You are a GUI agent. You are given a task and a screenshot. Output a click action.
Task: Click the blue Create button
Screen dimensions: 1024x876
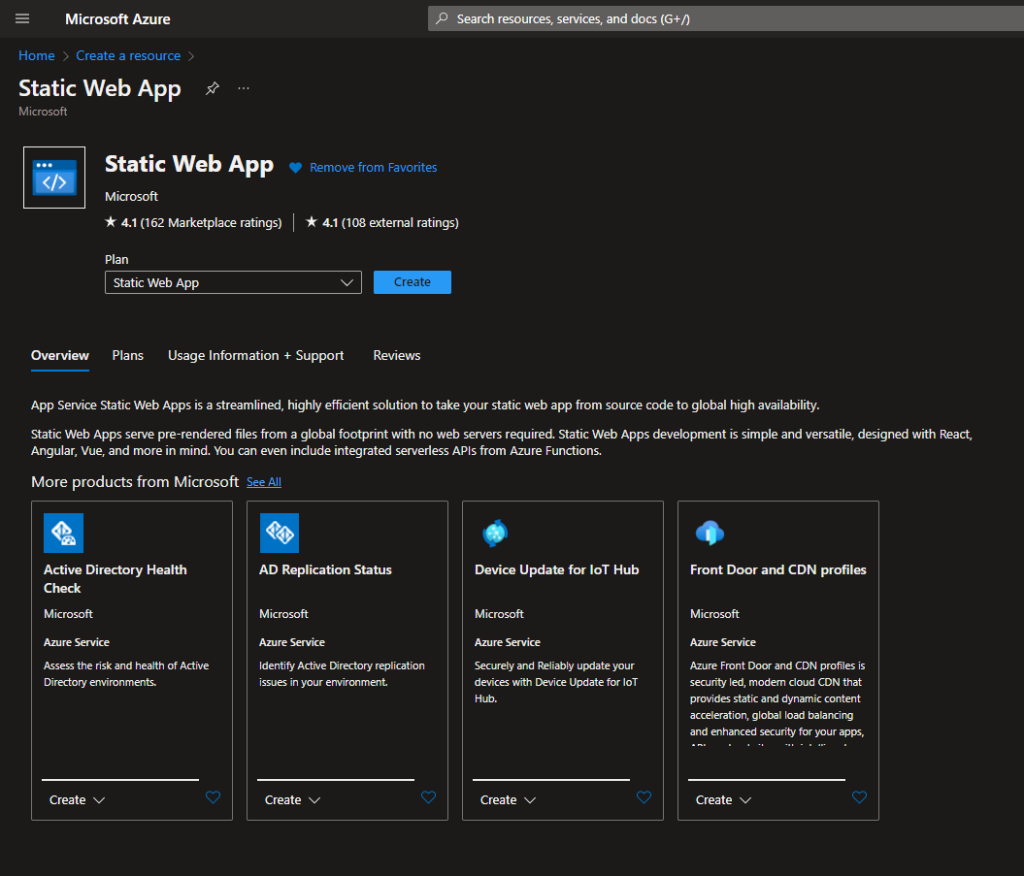412,282
